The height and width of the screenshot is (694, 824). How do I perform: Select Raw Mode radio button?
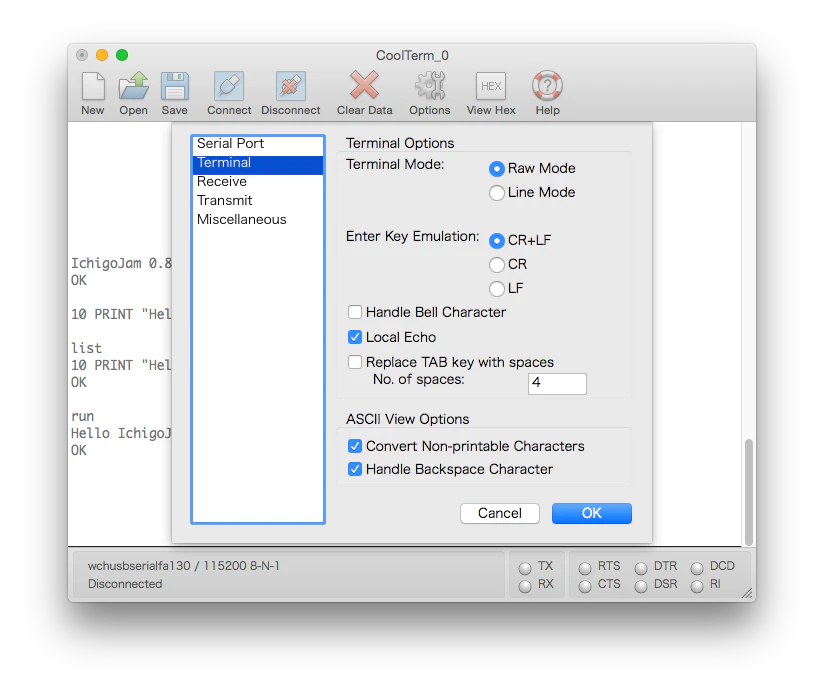497,169
